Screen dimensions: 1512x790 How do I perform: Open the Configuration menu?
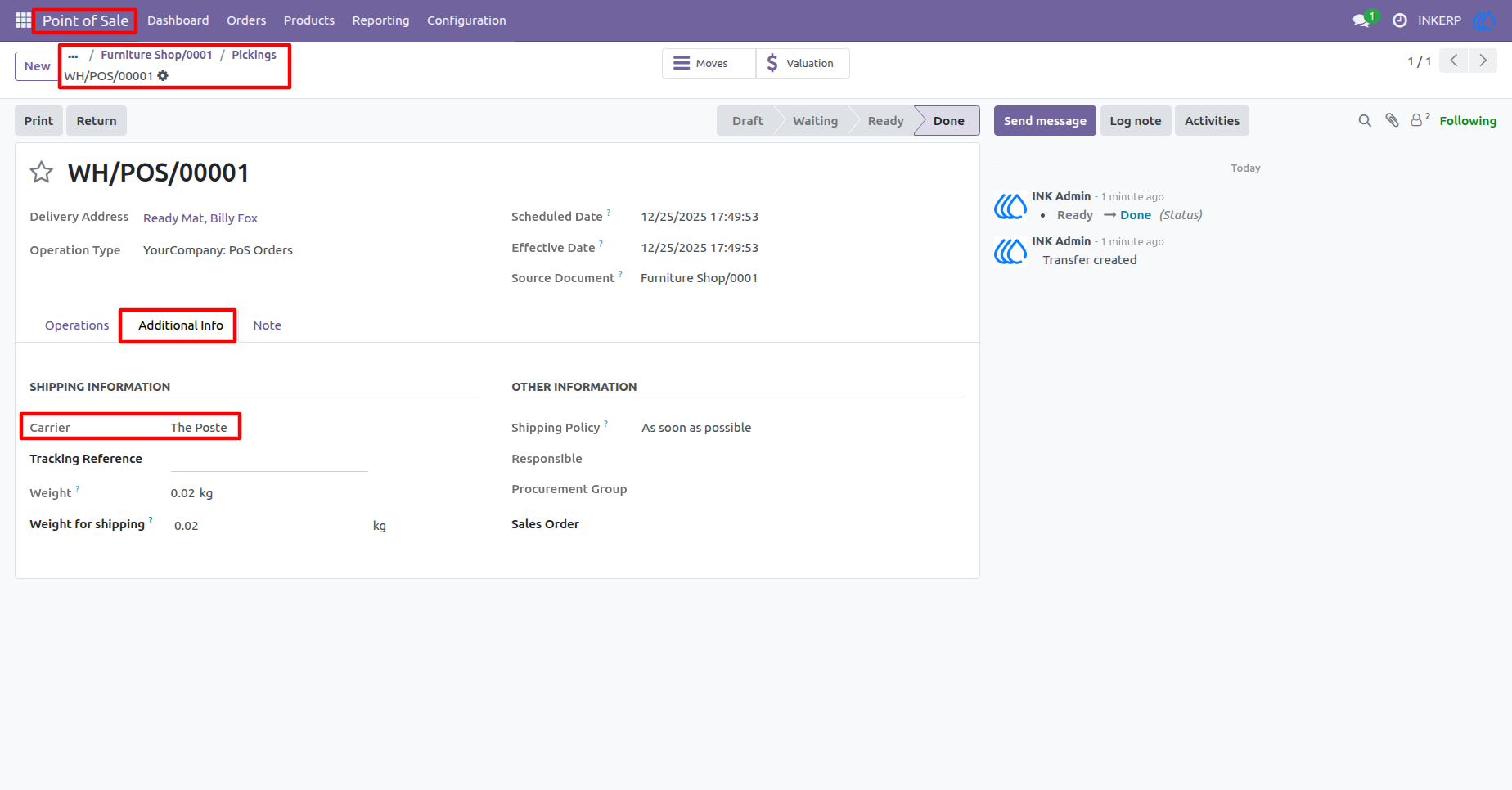click(x=466, y=20)
